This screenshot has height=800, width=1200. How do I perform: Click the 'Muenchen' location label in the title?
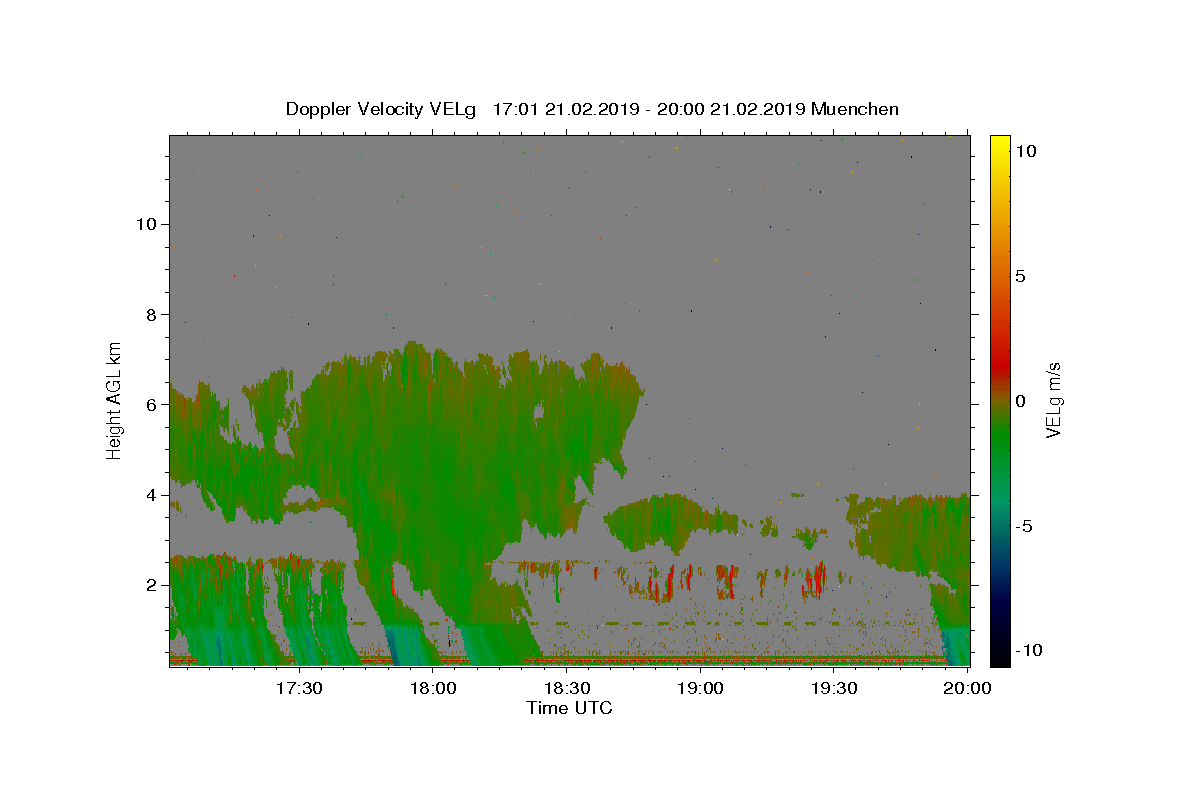[x=855, y=109]
